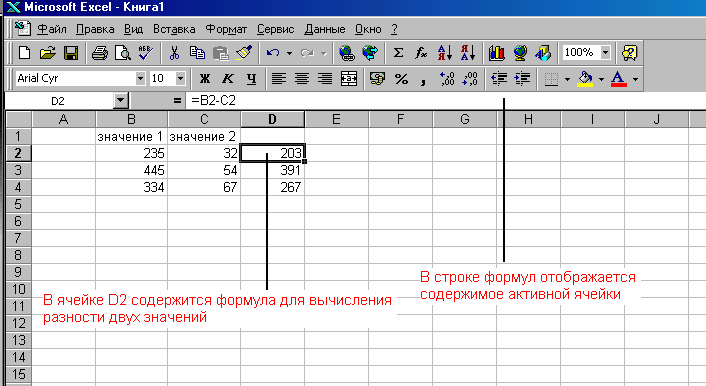Paste with the clipboard icon
The width and height of the screenshot is (706, 386).
(x=220, y=53)
